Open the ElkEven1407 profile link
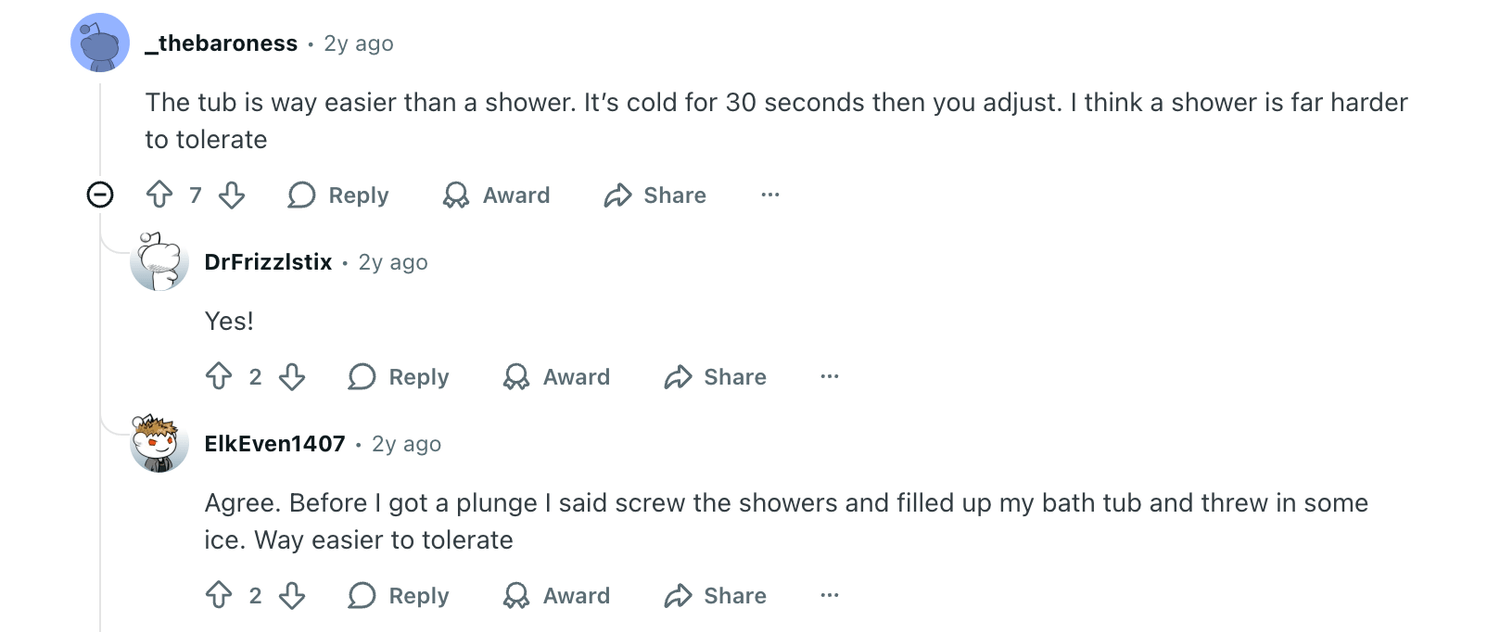This screenshot has height=632, width=1500. (275, 444)
